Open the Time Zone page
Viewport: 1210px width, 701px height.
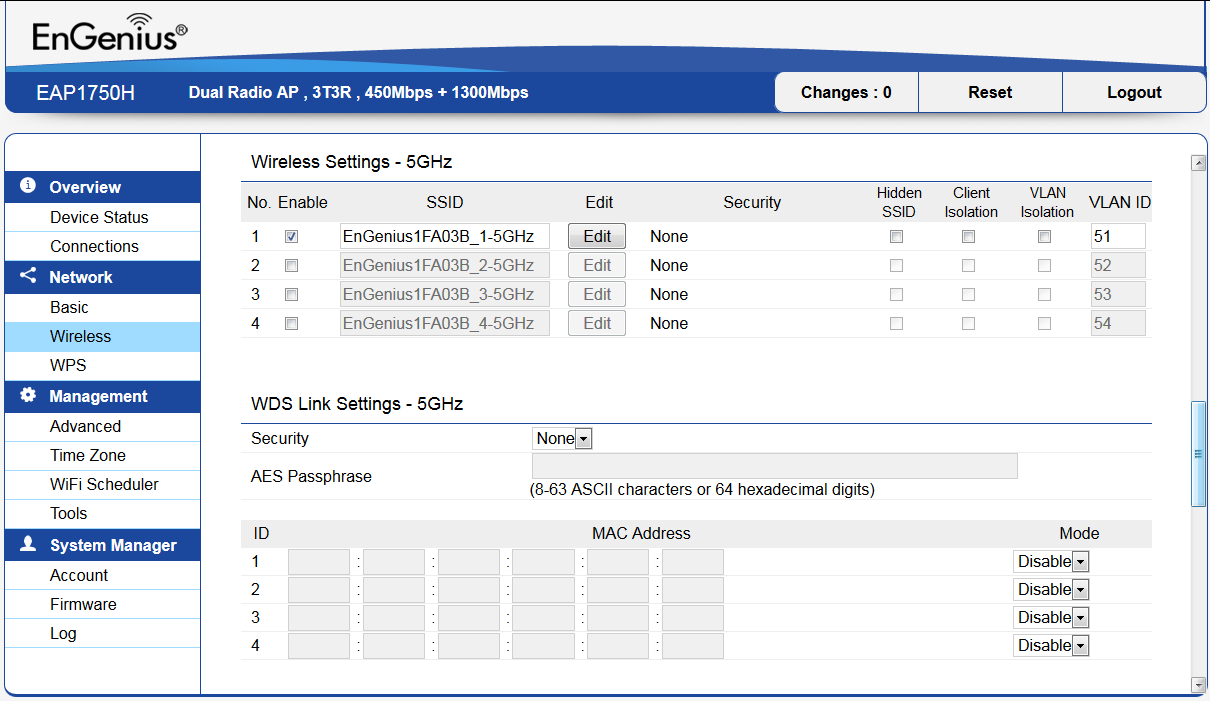[x=88, y=455]
